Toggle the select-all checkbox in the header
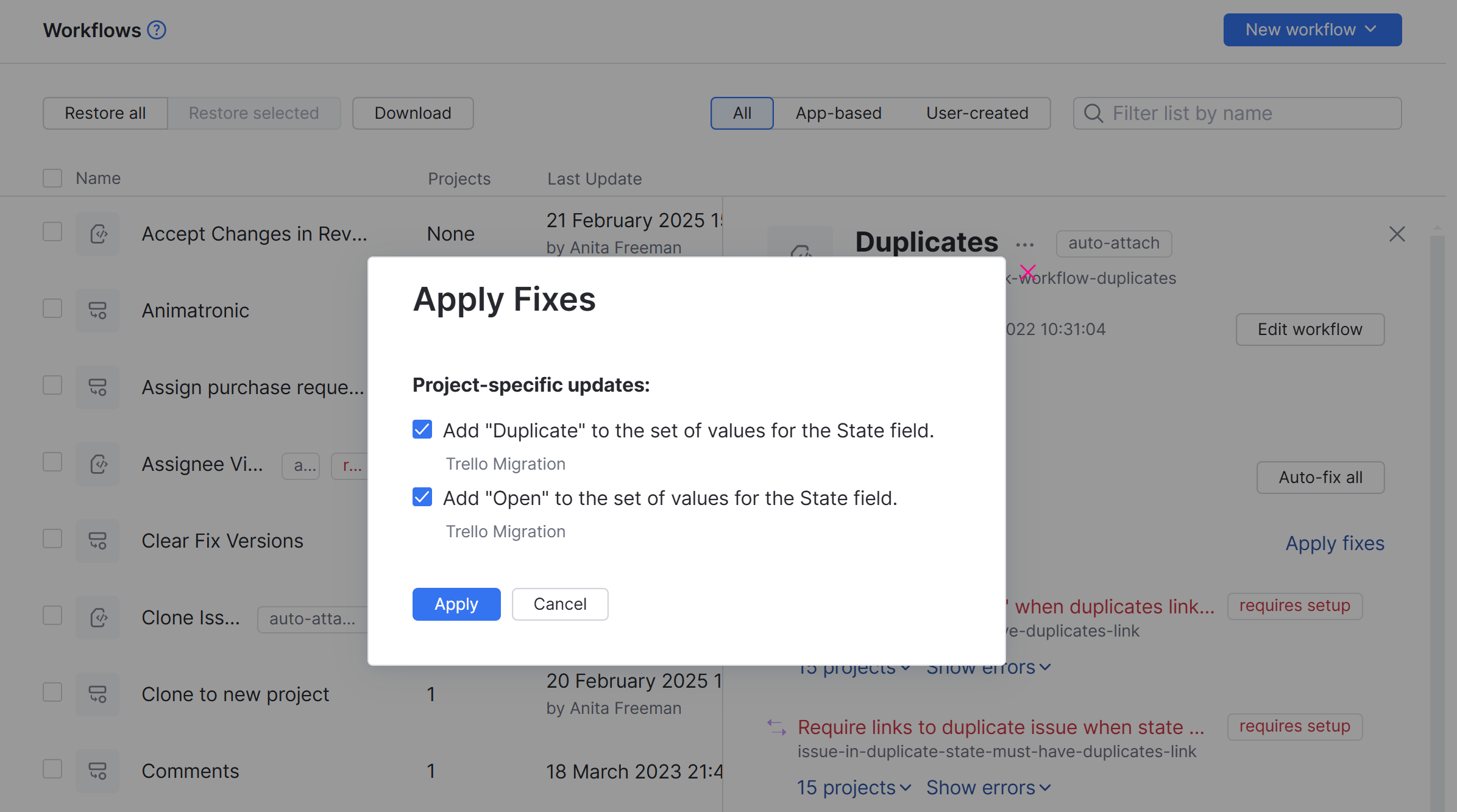The width and height of the screenshot is (1457, 812). pyautogui.click(x=52, y=177)
